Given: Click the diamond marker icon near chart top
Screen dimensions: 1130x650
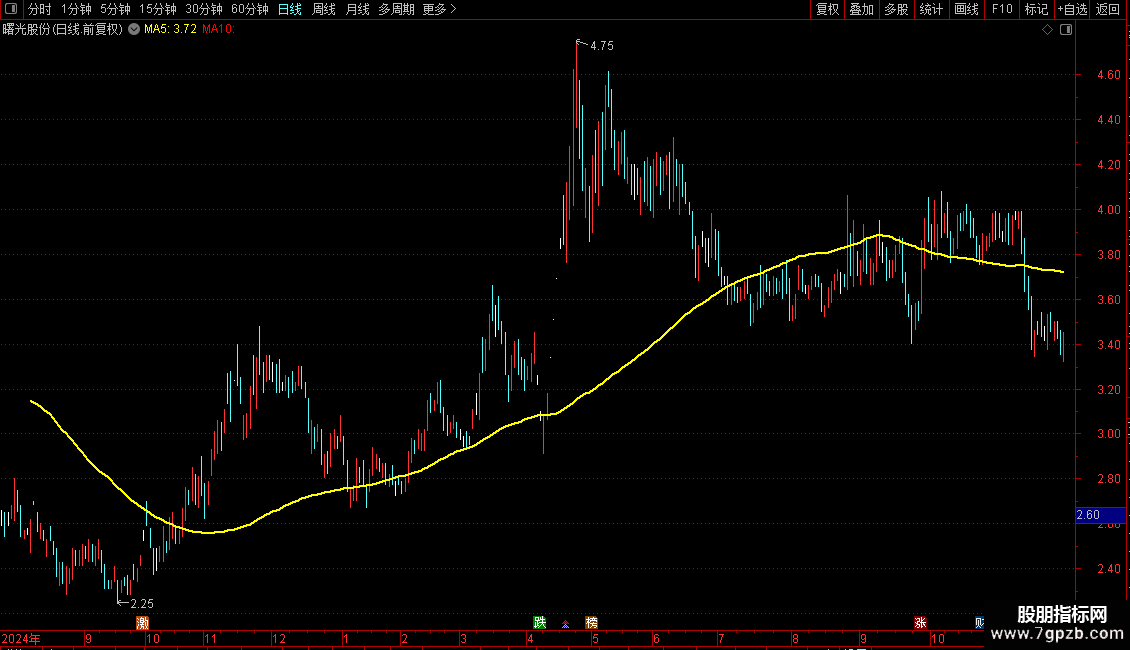Looking at the screenshot, I should pyautogui.click(x=1048, y=30).
